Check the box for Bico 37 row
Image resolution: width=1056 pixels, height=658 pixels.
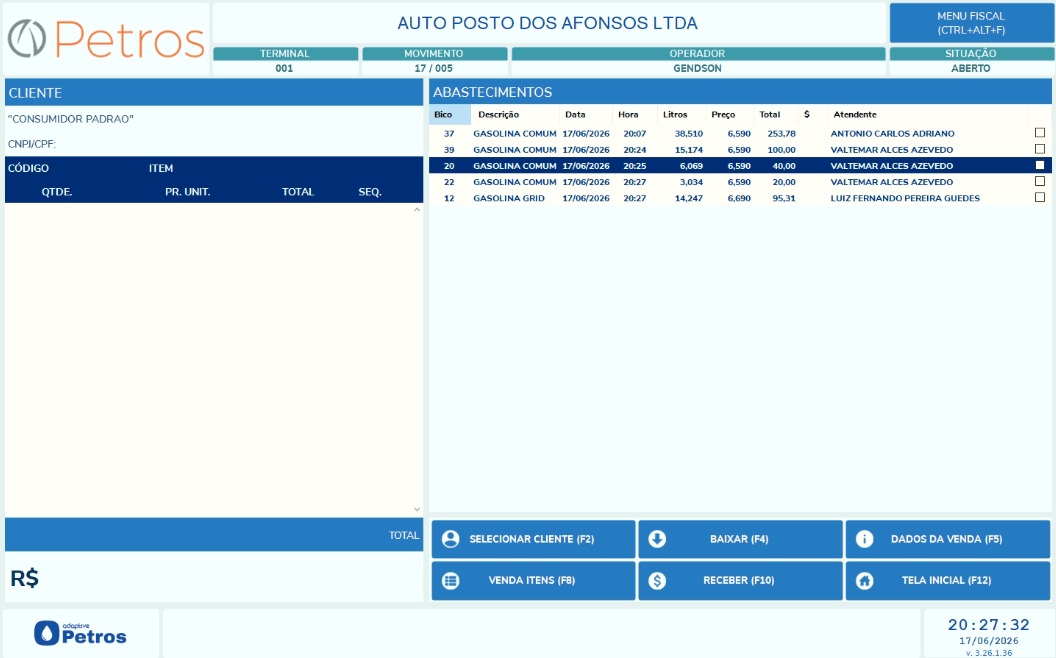click(x=1040, y=133)
